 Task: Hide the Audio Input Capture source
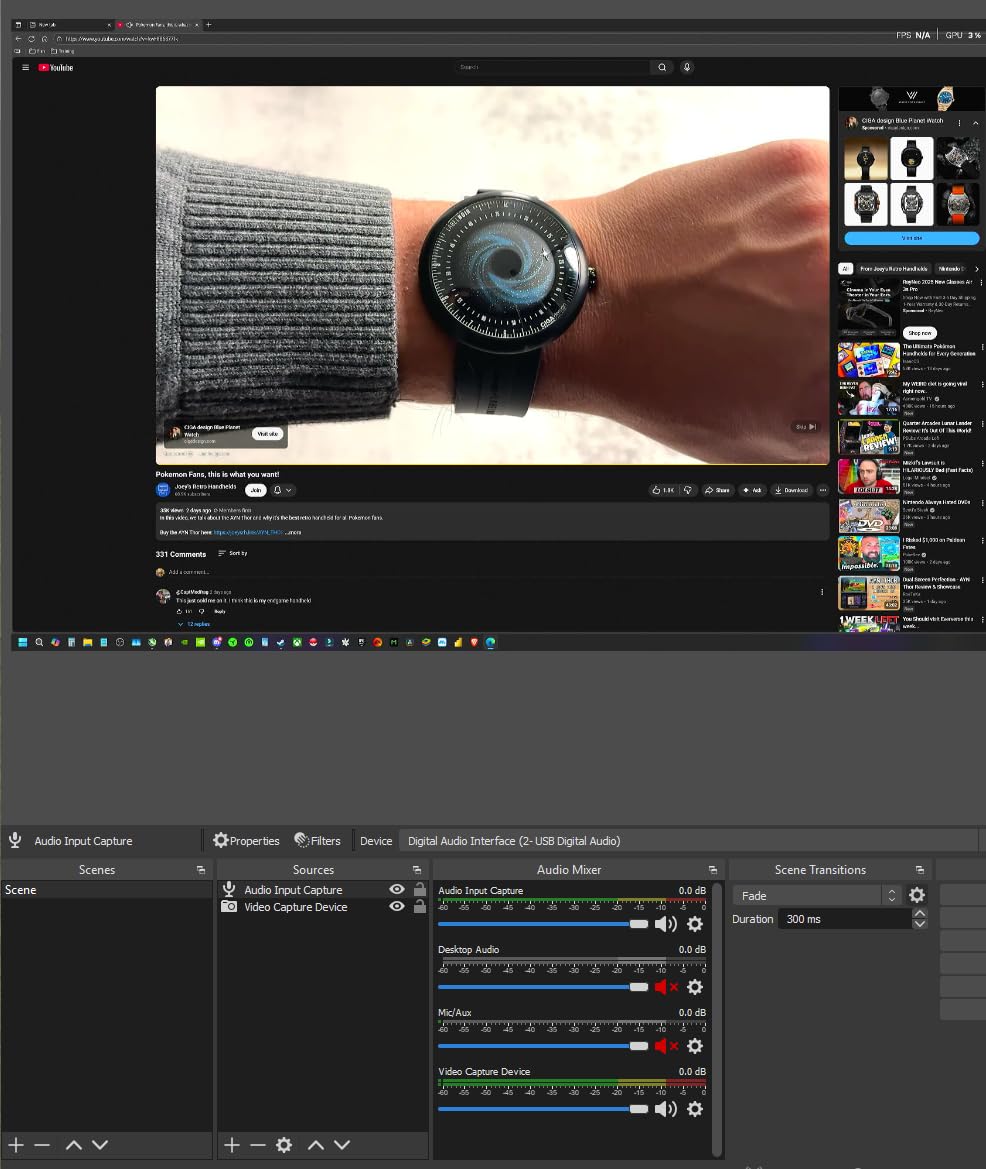397,889
